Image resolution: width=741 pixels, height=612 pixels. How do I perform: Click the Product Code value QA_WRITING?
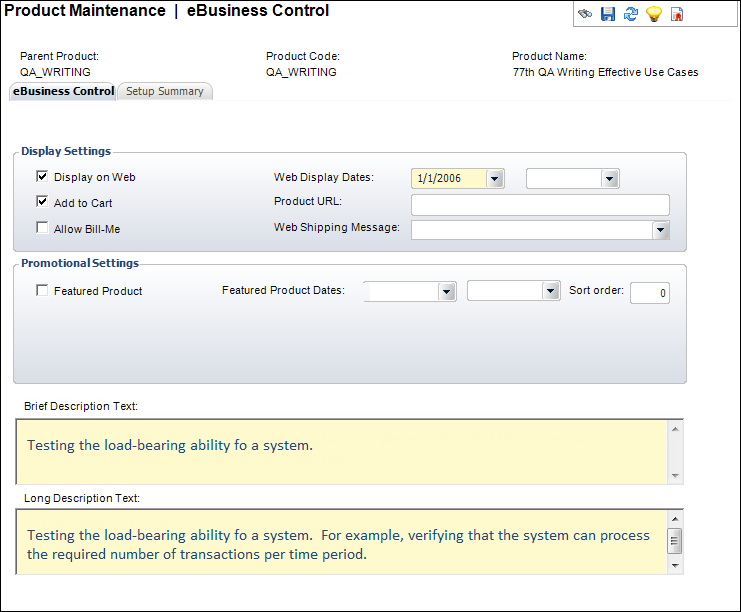tap(301, 72)
